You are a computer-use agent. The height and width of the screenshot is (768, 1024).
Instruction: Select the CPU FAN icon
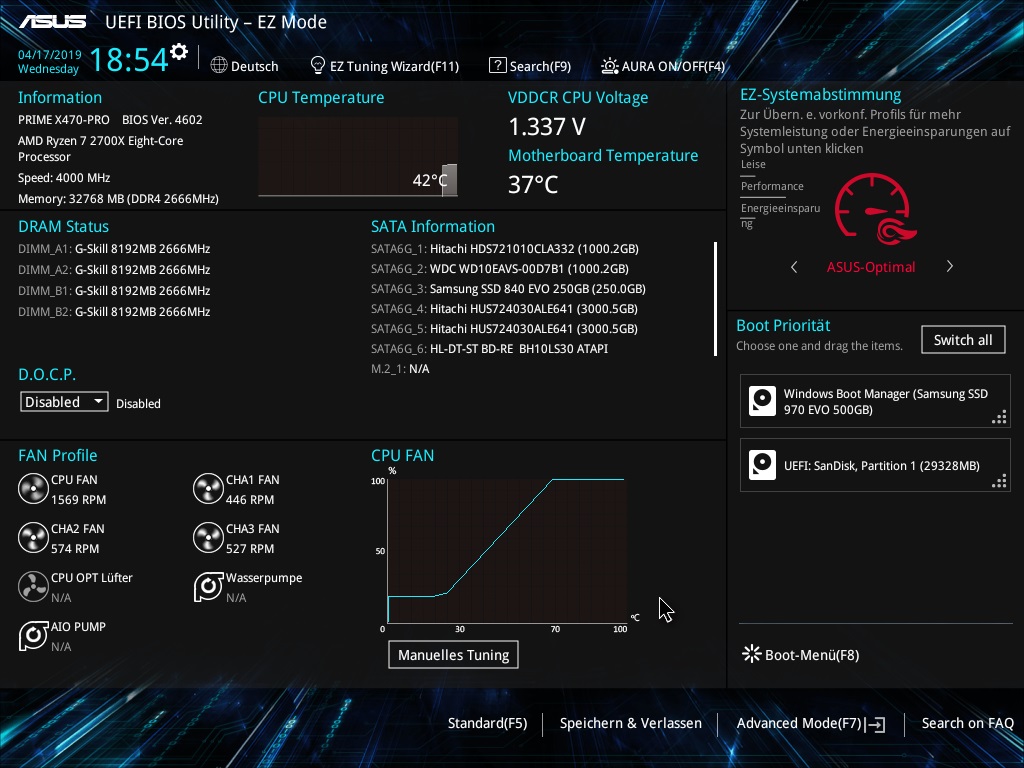(x=33, y=488)
